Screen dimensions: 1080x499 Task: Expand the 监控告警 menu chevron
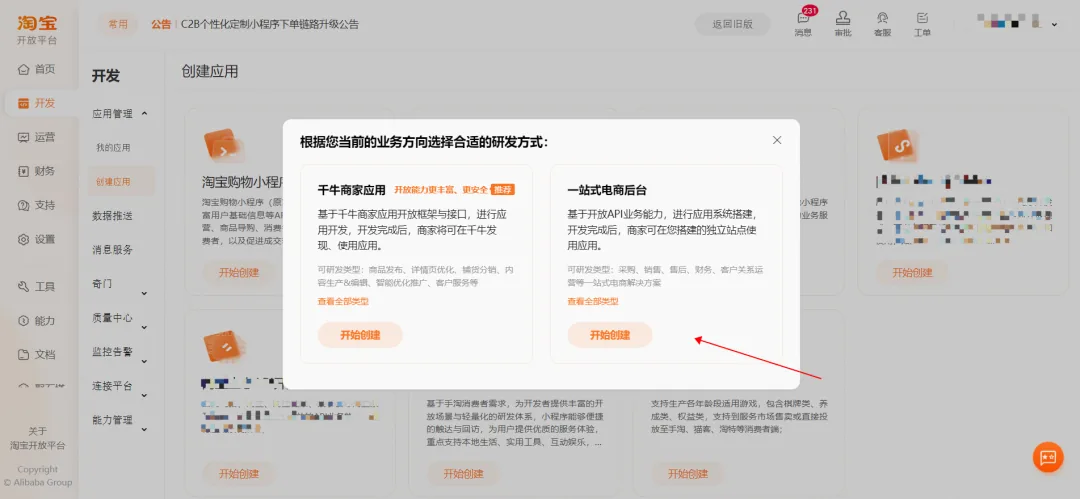(x=145, y=361)
